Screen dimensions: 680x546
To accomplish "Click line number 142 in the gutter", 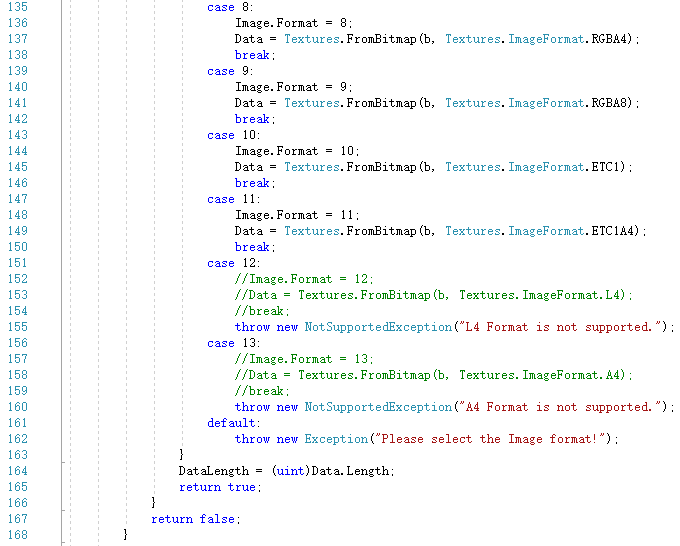I will (18, 119).
